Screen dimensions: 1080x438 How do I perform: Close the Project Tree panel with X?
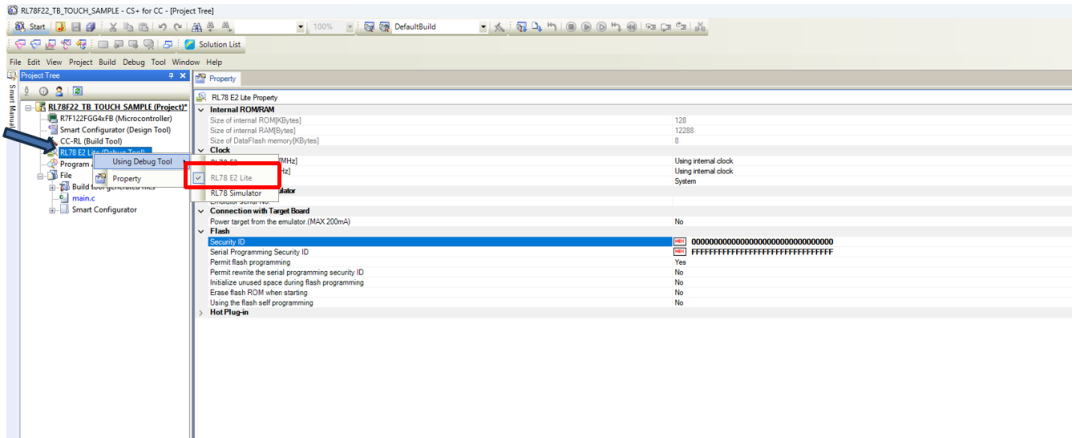pyautogui.click(x=183, y=76)
